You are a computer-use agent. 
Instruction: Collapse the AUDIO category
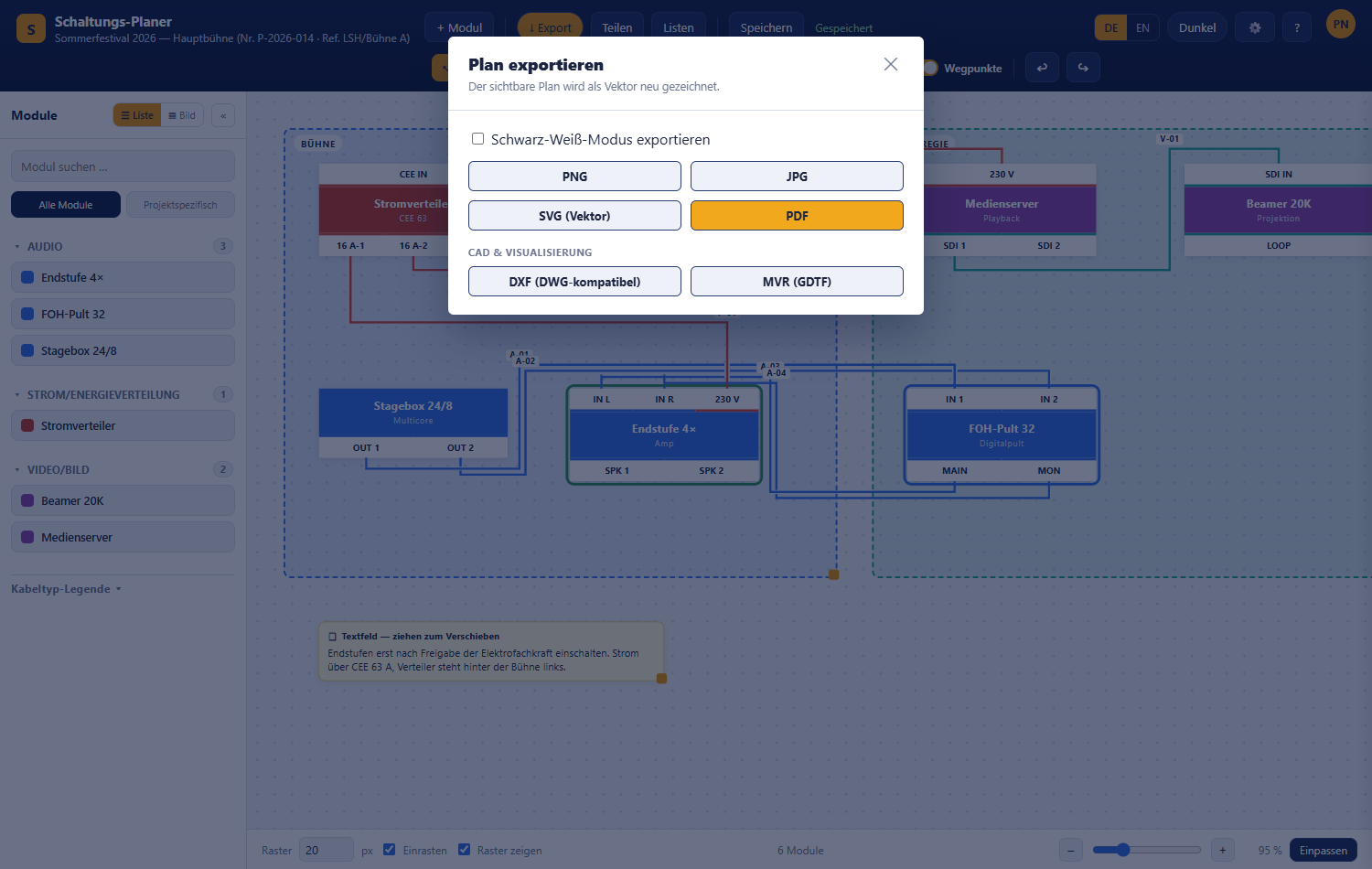123,246
